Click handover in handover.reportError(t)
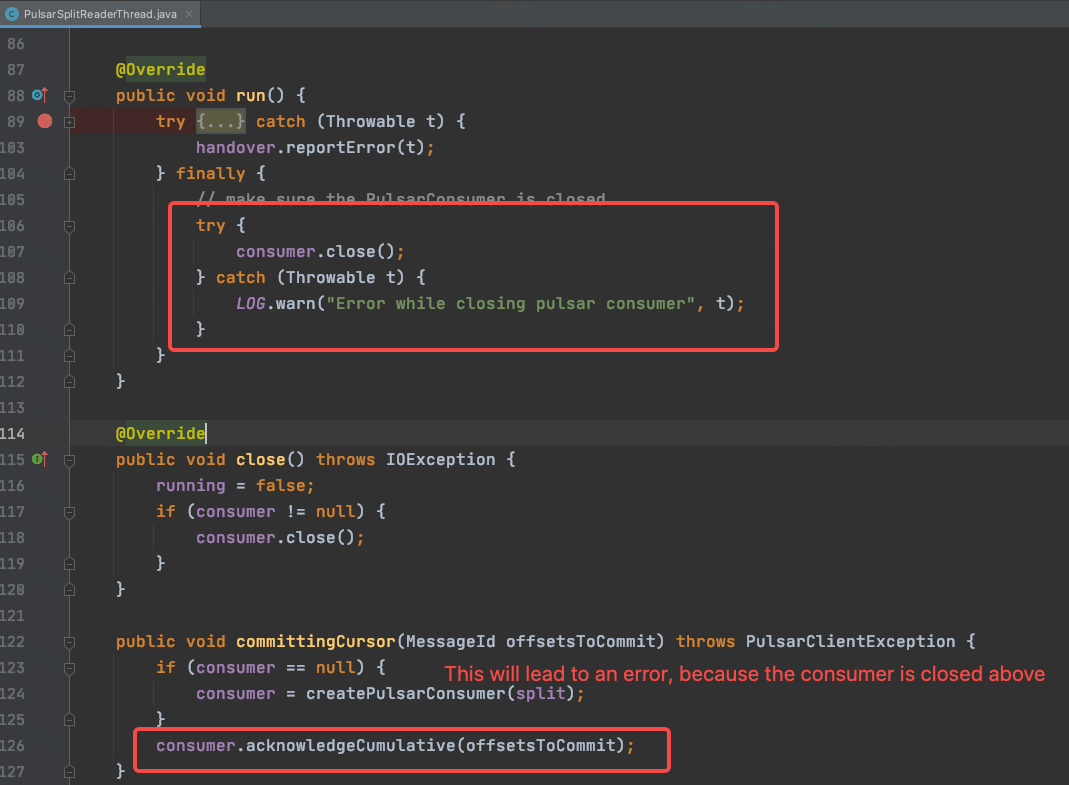This screenshot has height=785, width=1069. 236,147
